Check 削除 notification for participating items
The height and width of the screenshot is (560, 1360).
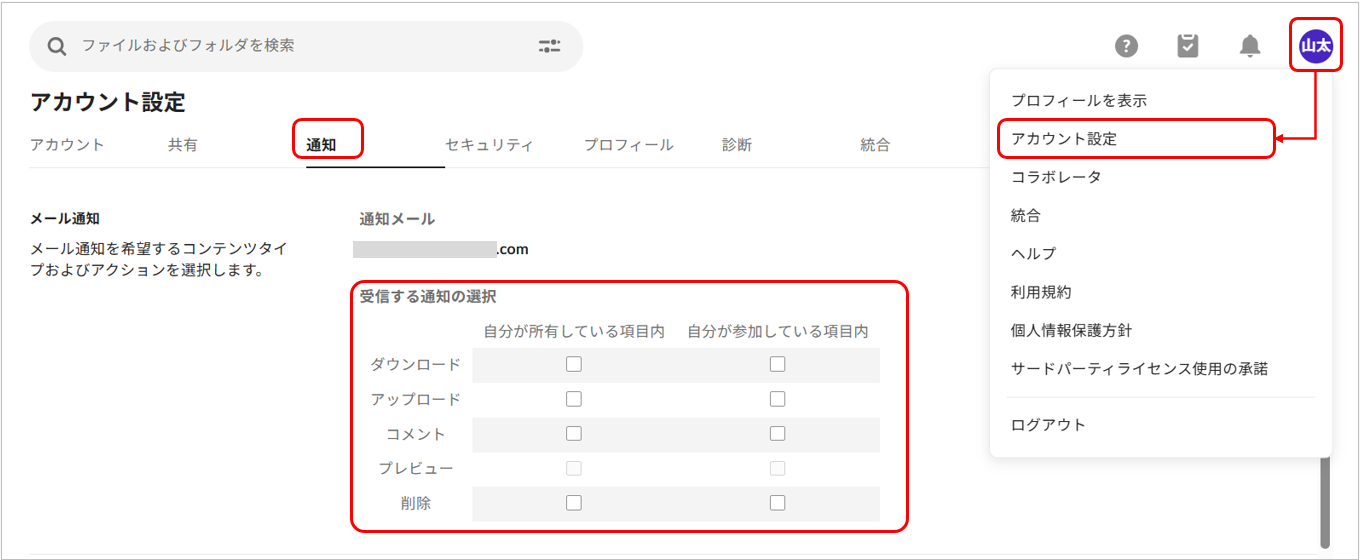tap(777, 503)
